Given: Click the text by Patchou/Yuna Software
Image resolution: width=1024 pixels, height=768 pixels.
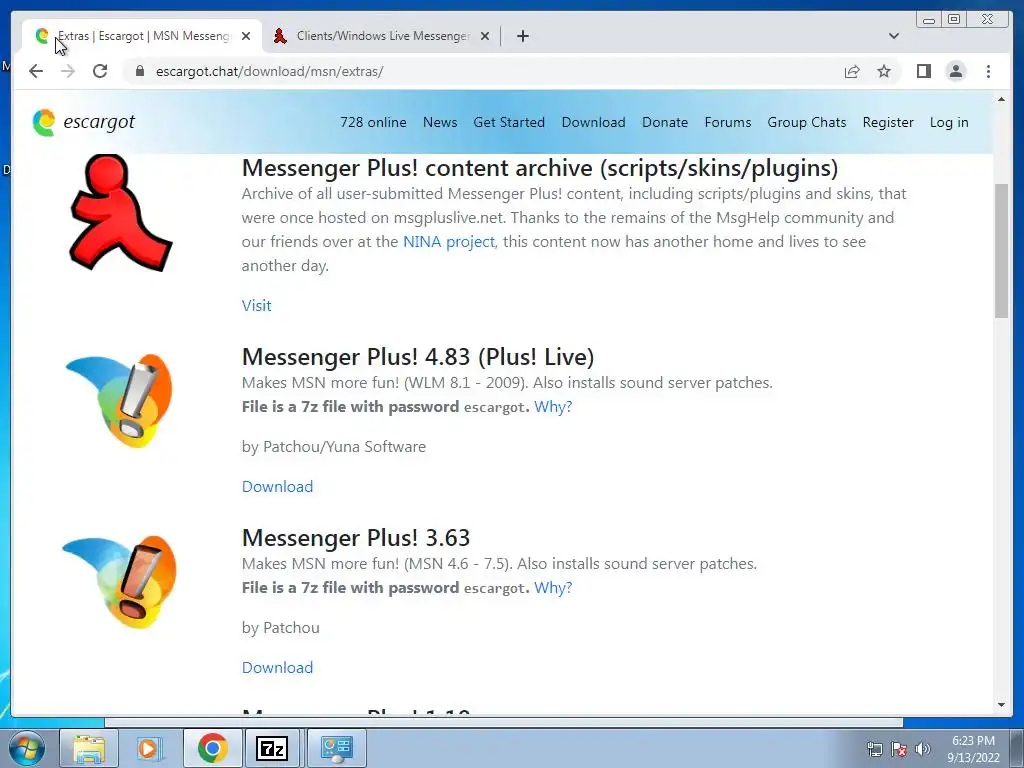Looking at the screenshot, I should pyautogui.click(x=334, y=447).
